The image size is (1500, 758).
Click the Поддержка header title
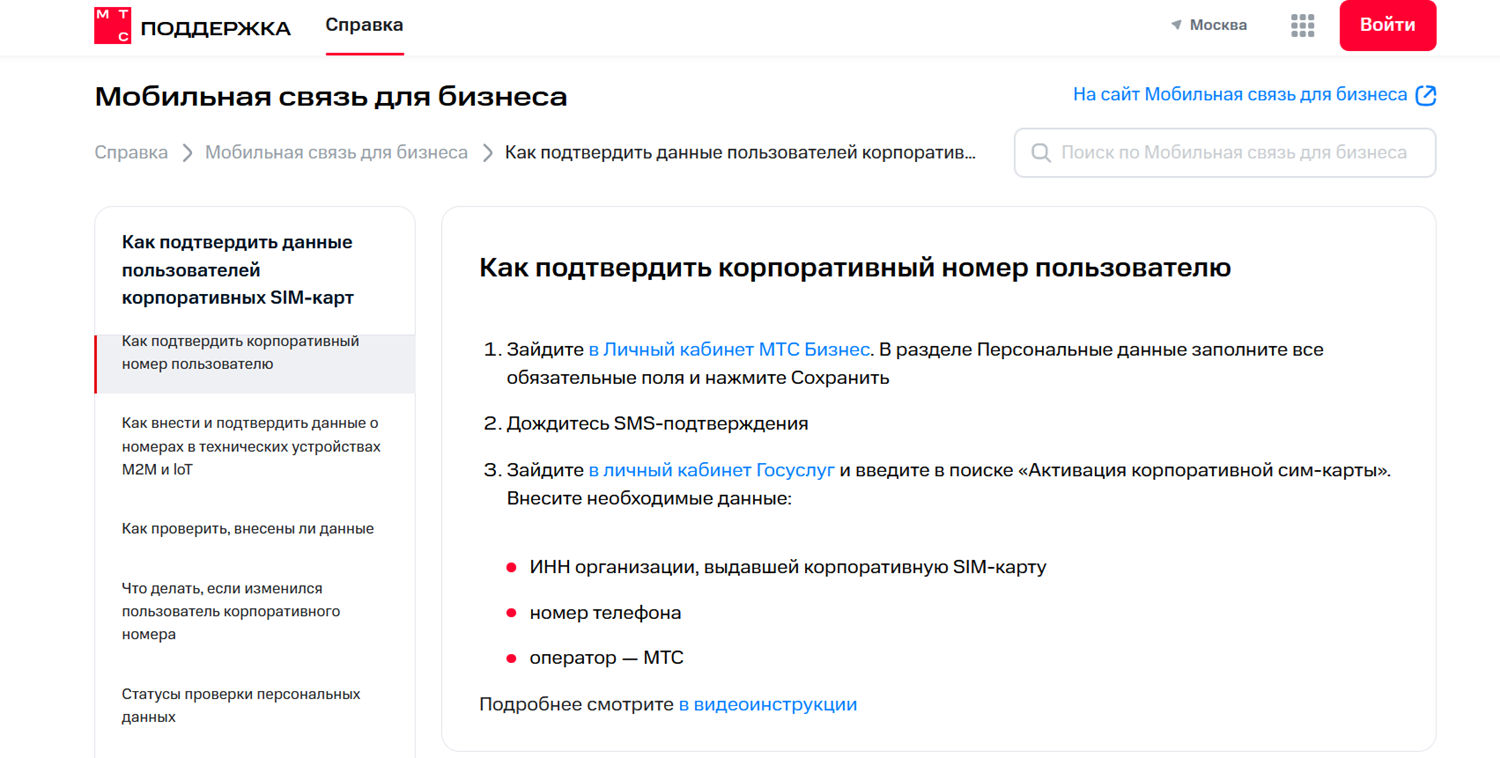(216, 28)
